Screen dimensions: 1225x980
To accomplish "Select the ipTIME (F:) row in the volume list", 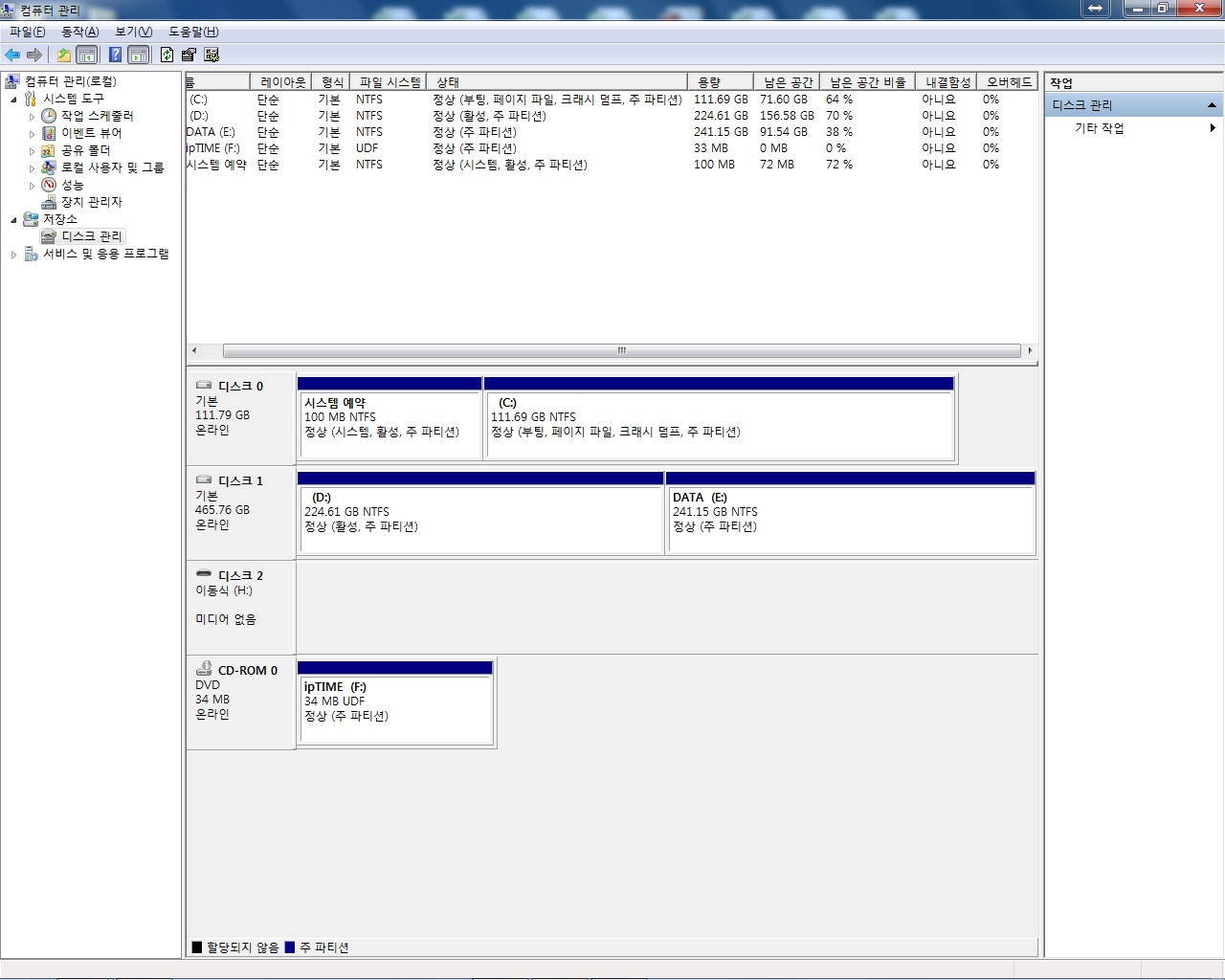I will pyautogui.click(x=612, y=148).
